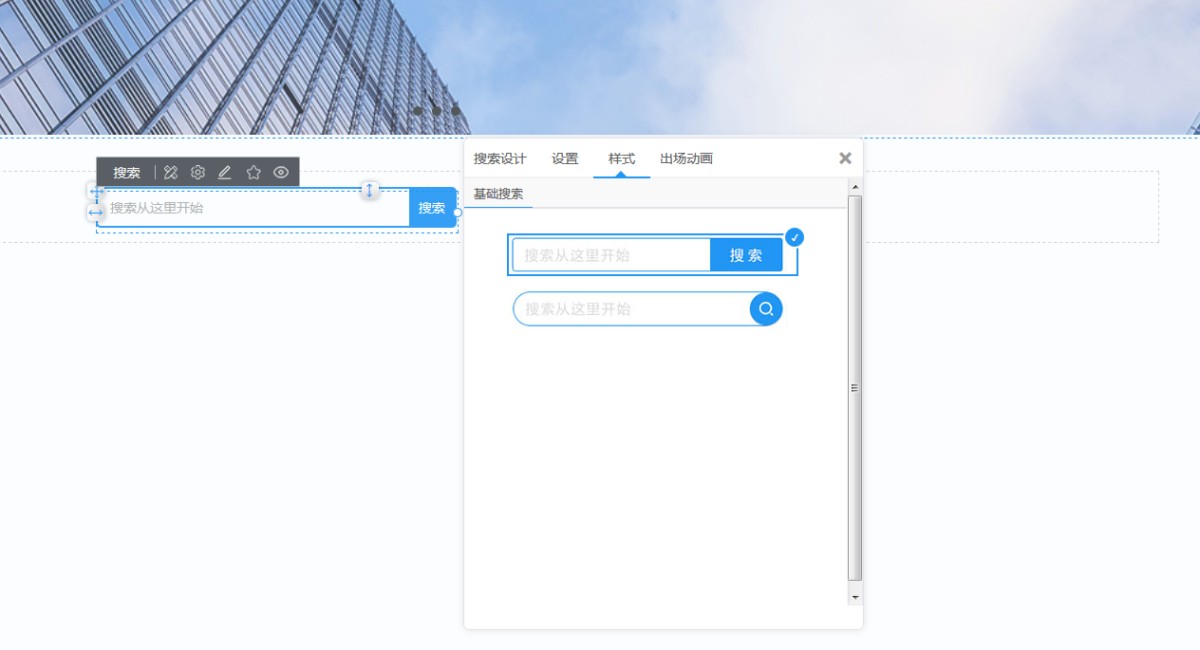Click the star favorite icon in toolbar
This screenshot has height=650, width=1200.
[253, 173]
